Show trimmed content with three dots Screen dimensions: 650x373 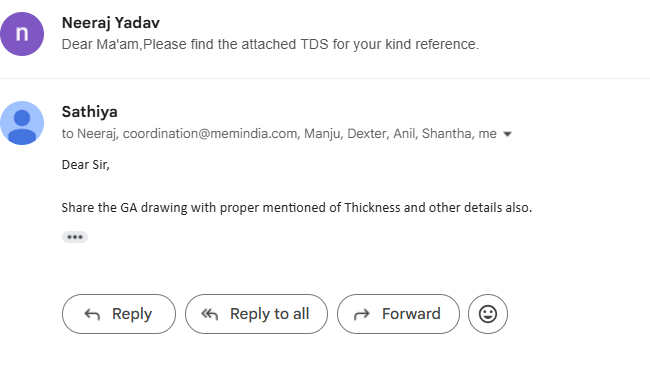point(75,237)
